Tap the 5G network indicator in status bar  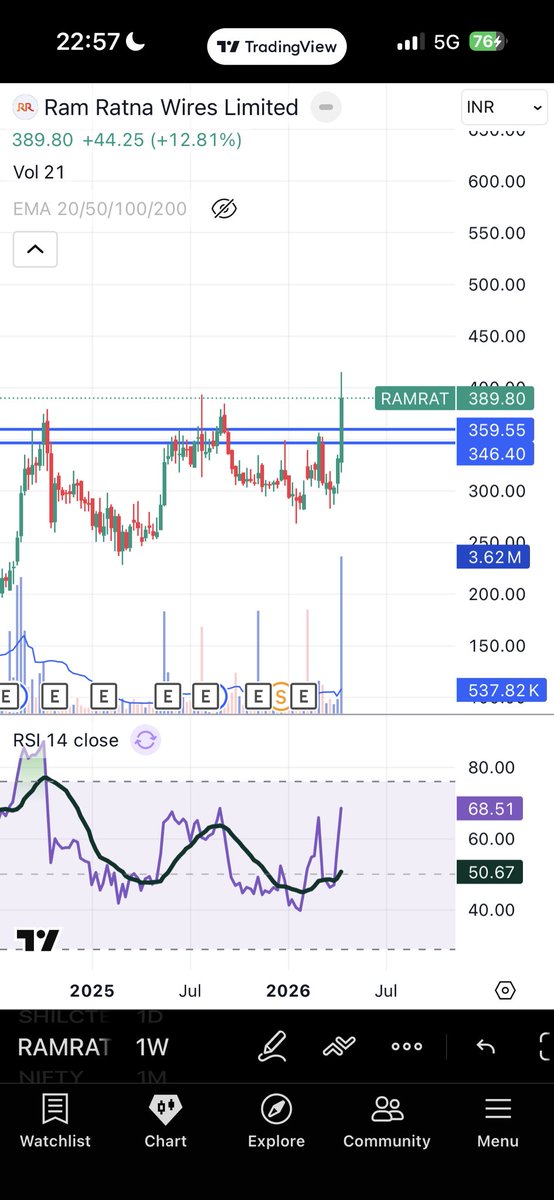pos(447,42)
